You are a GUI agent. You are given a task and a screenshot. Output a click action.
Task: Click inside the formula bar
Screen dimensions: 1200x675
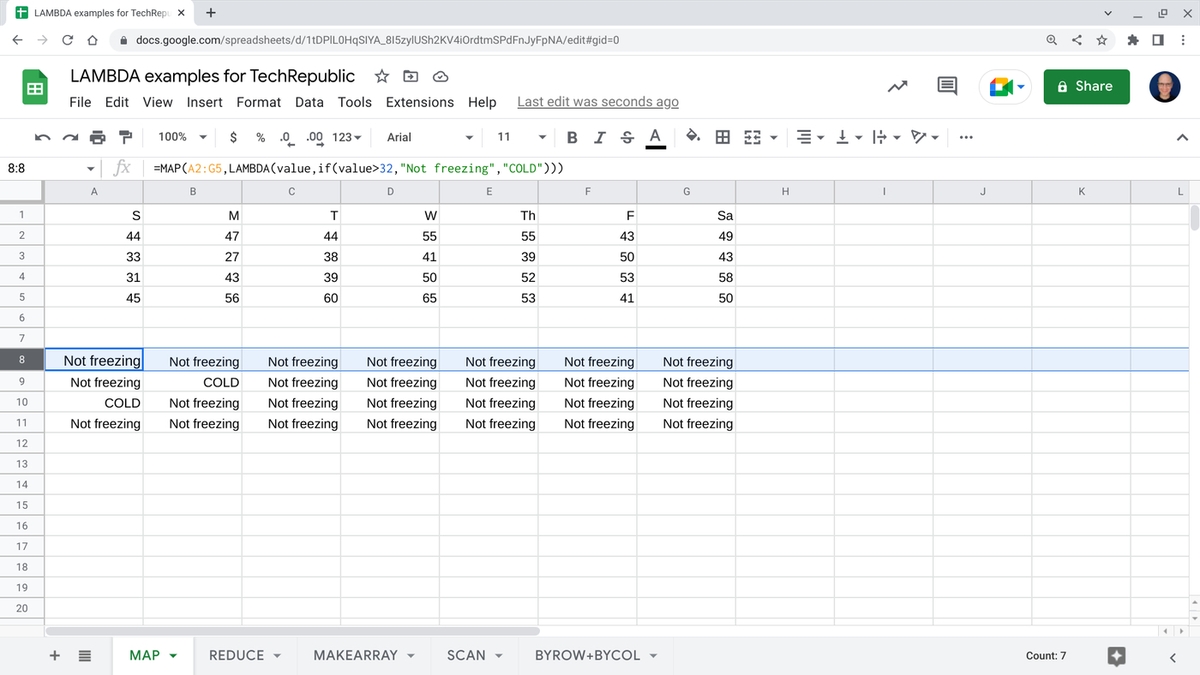400,169
